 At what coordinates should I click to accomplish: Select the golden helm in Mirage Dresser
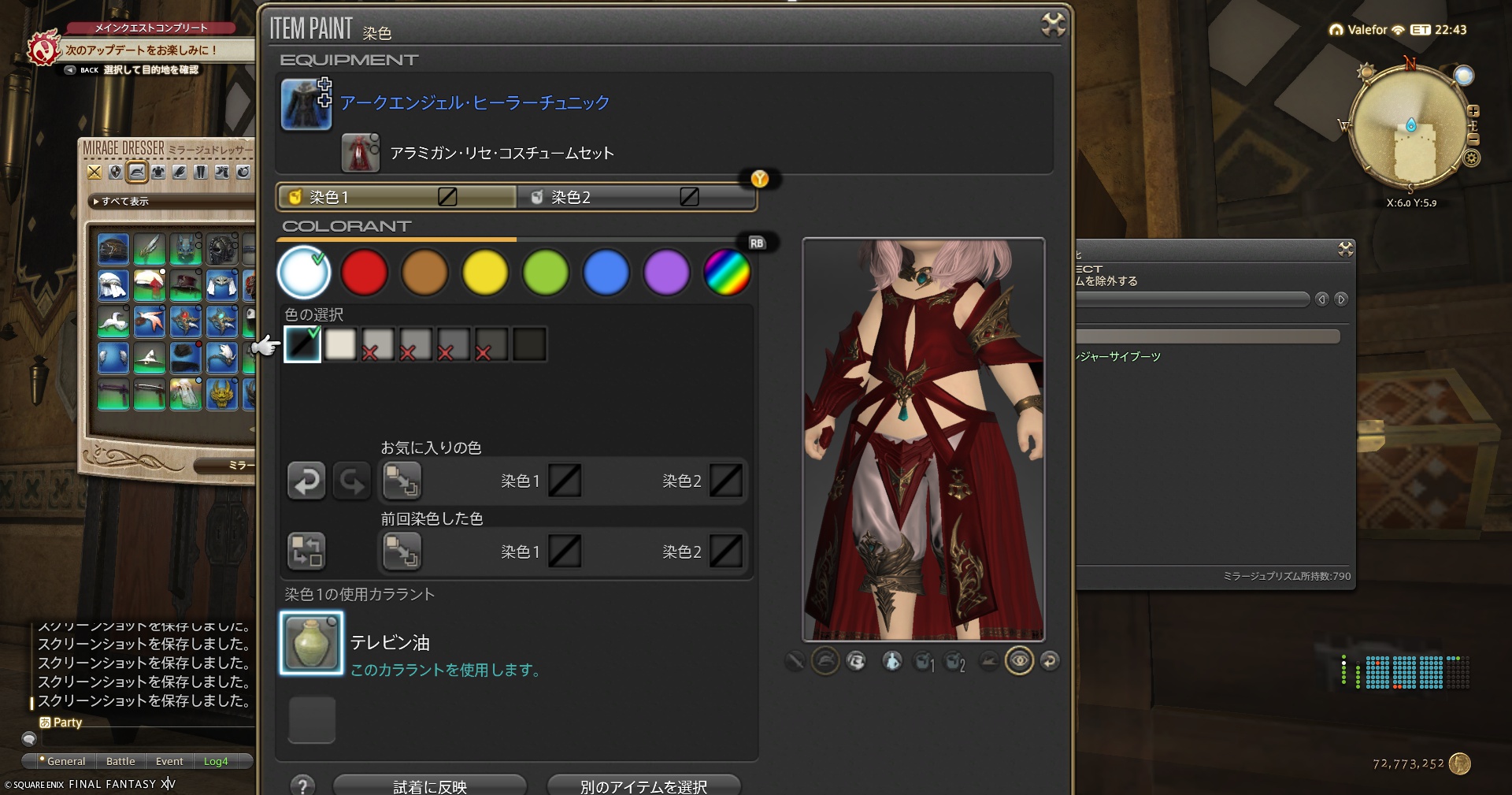222,393
